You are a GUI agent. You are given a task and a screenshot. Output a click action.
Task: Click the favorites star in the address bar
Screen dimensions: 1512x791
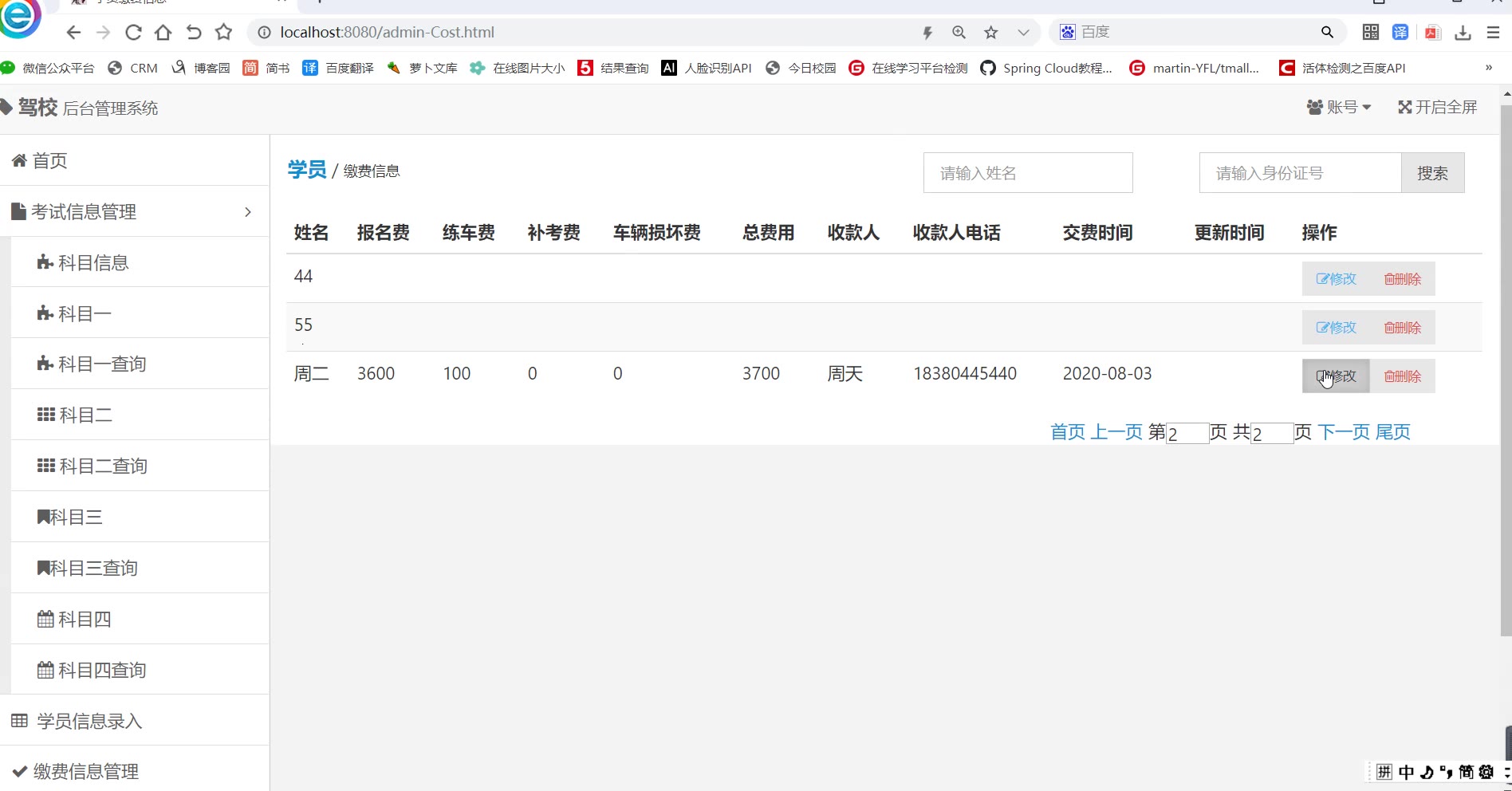pos(991,33)
